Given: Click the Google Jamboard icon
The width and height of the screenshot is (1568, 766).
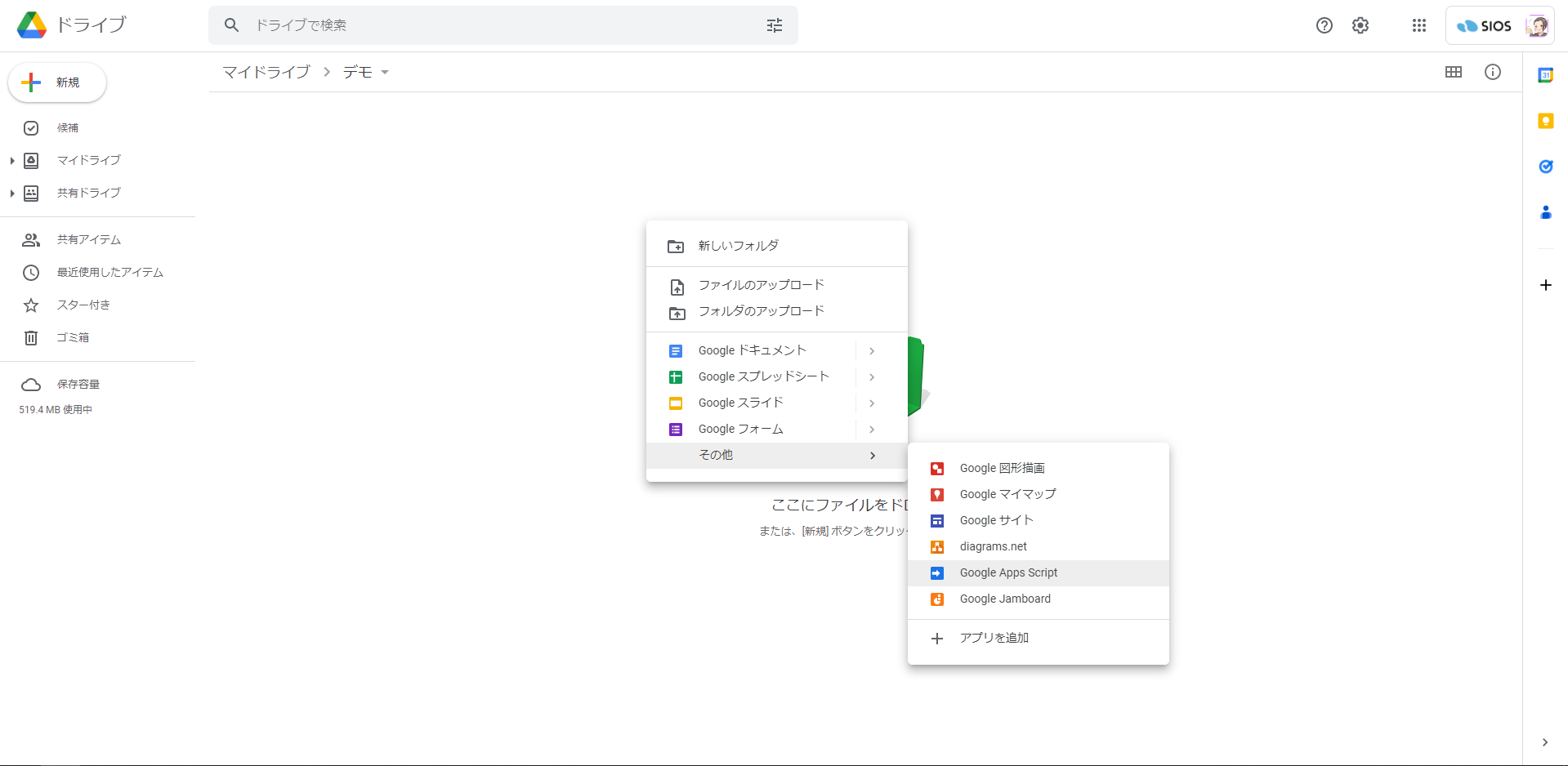Looking at the screenshot, I should point(937,599).
